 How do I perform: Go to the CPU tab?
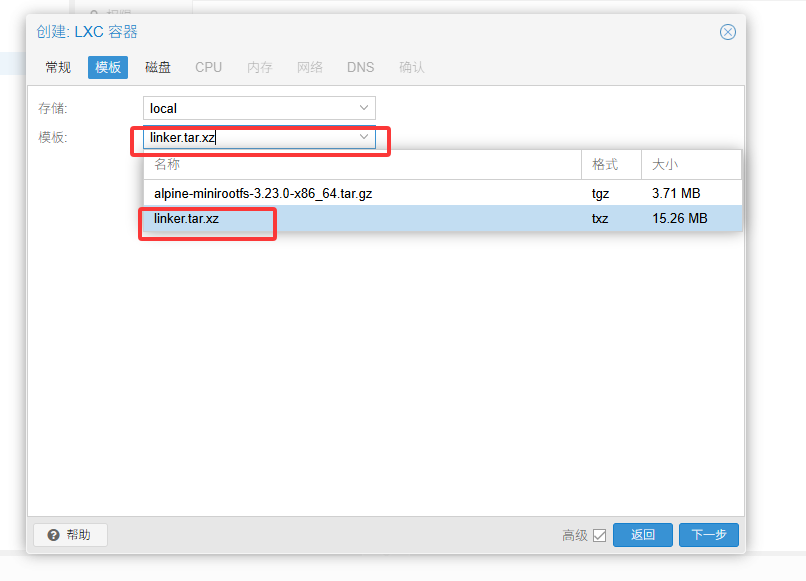click(x=209, y=67)
